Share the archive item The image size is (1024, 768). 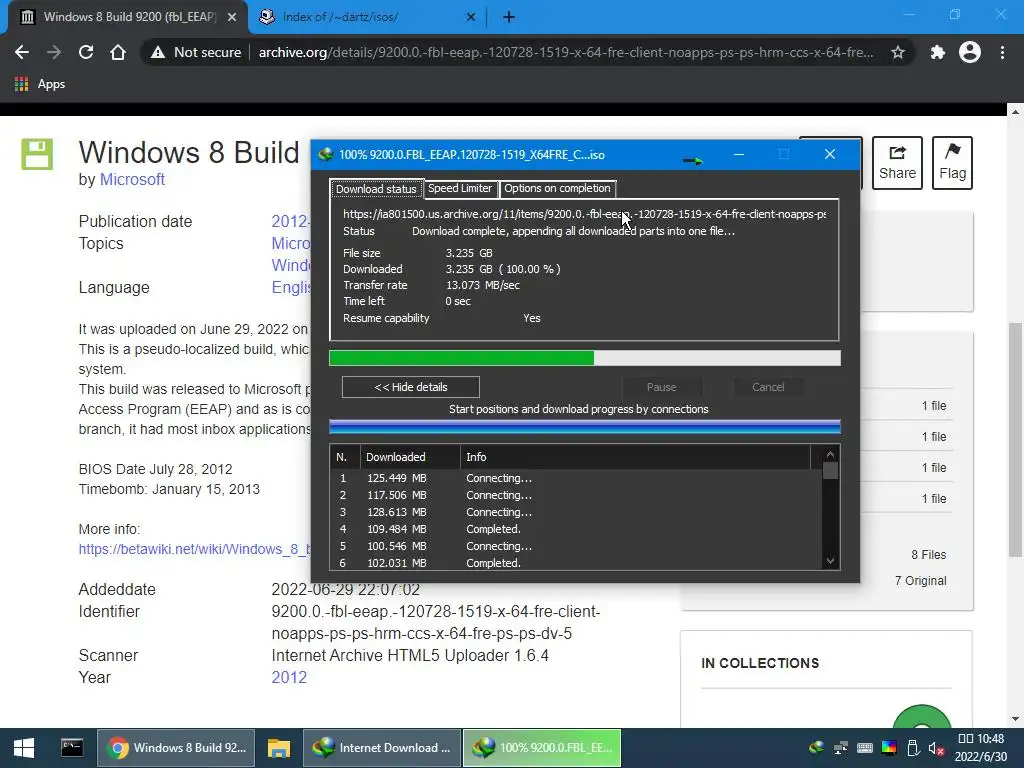click(x=897, y=163)
